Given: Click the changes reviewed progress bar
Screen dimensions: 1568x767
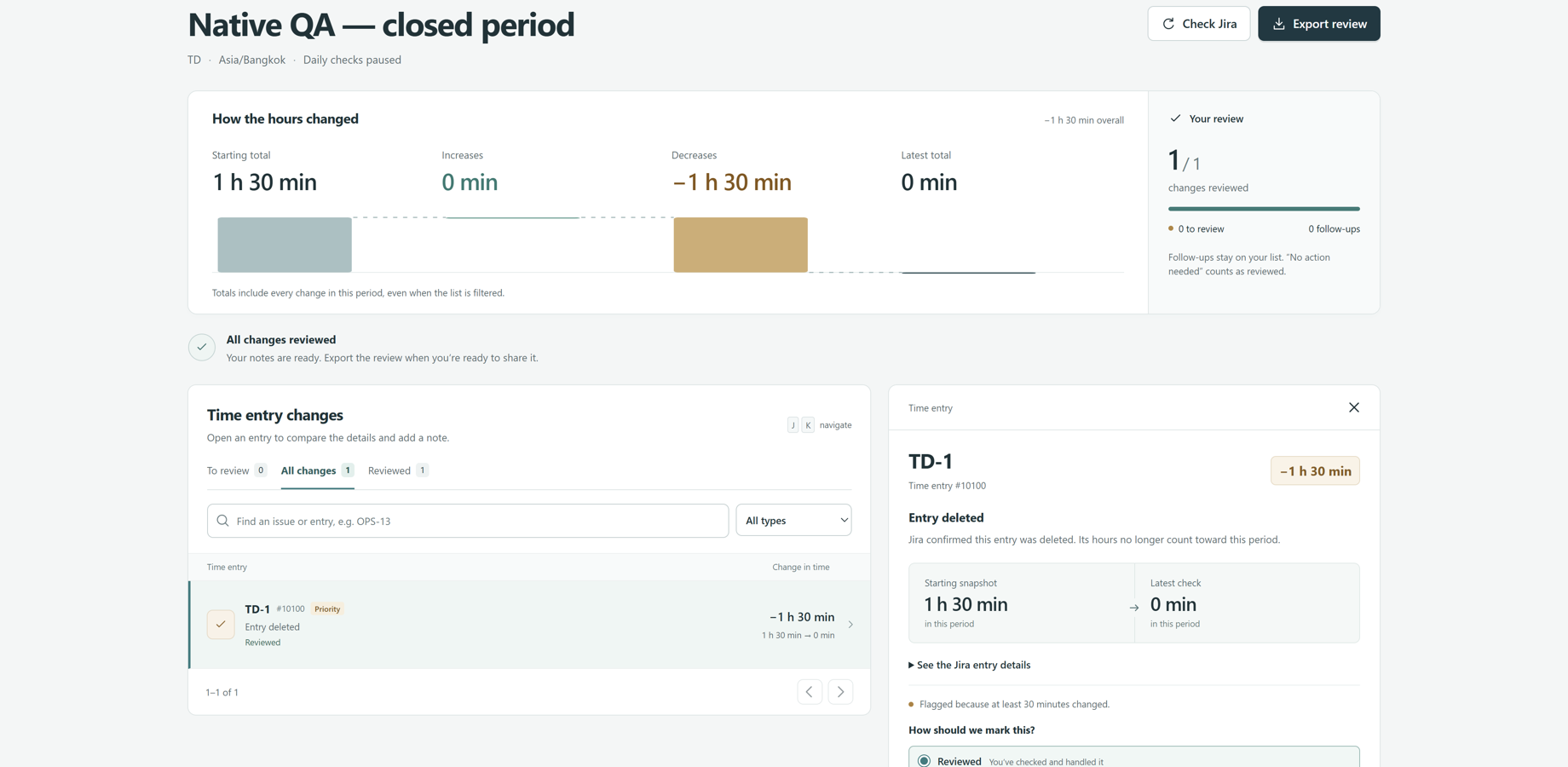Looking at the screenshot, I should tap(1264, 209).
